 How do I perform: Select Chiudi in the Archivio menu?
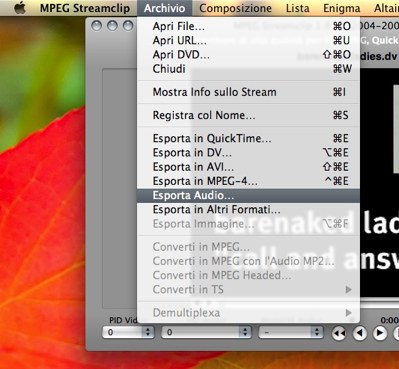point(248,69)
